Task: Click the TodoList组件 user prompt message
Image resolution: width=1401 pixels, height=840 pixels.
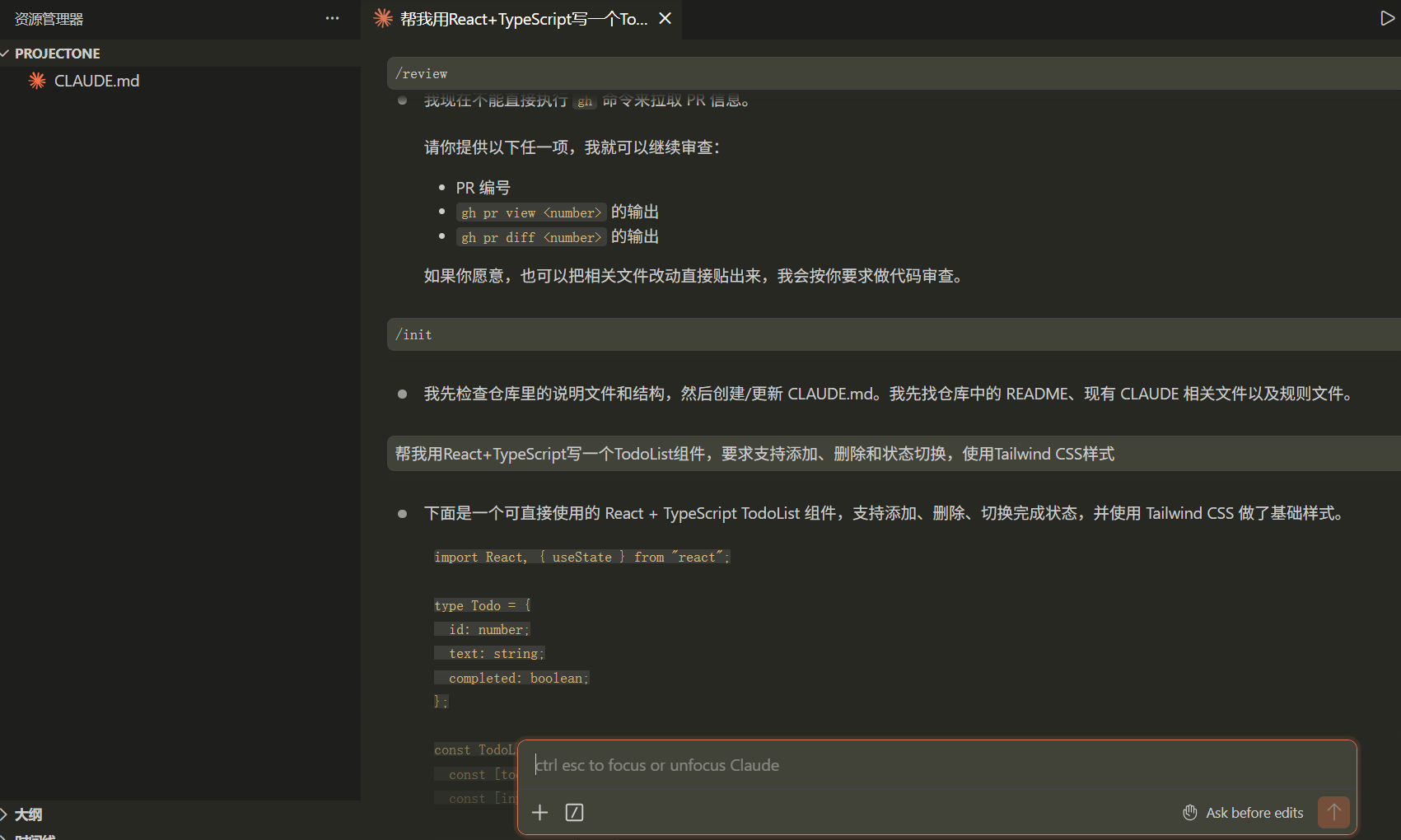Action: [x=894, y=454]
